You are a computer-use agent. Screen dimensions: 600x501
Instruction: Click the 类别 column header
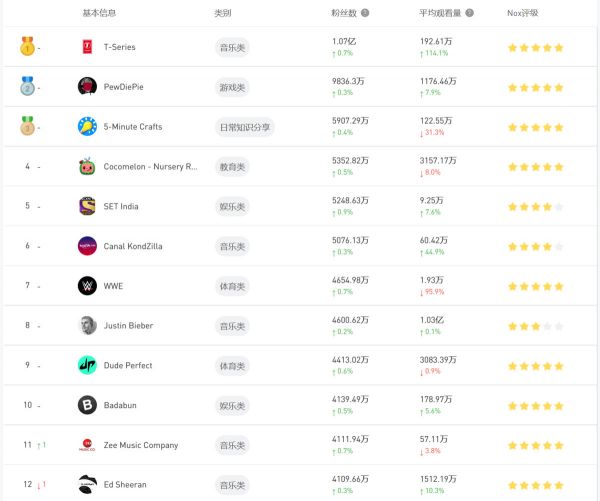pyautogui.click(x=223, y=14)
